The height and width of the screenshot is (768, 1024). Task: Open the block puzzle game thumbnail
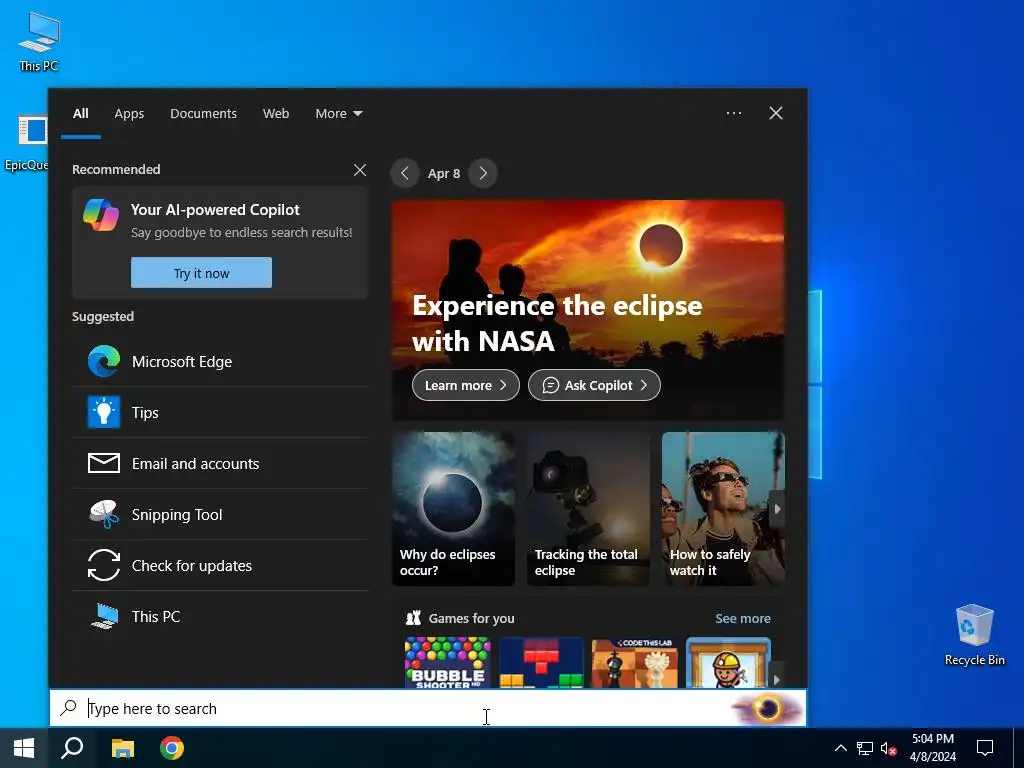click(x=541, y=662)
